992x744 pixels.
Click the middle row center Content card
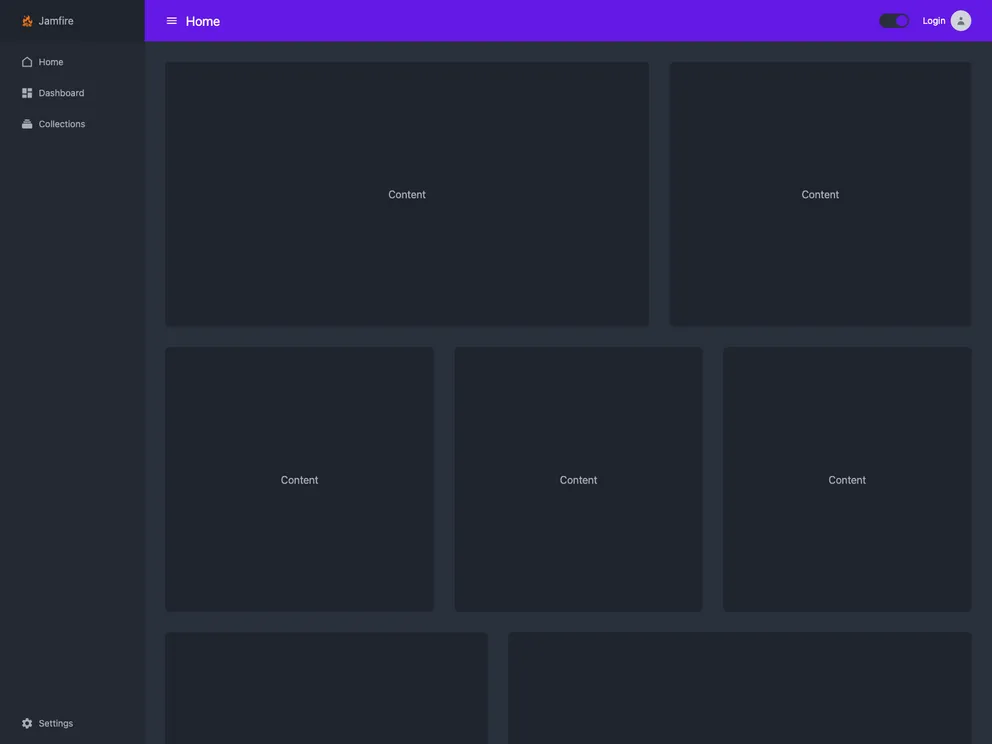[x=578, y=479]
